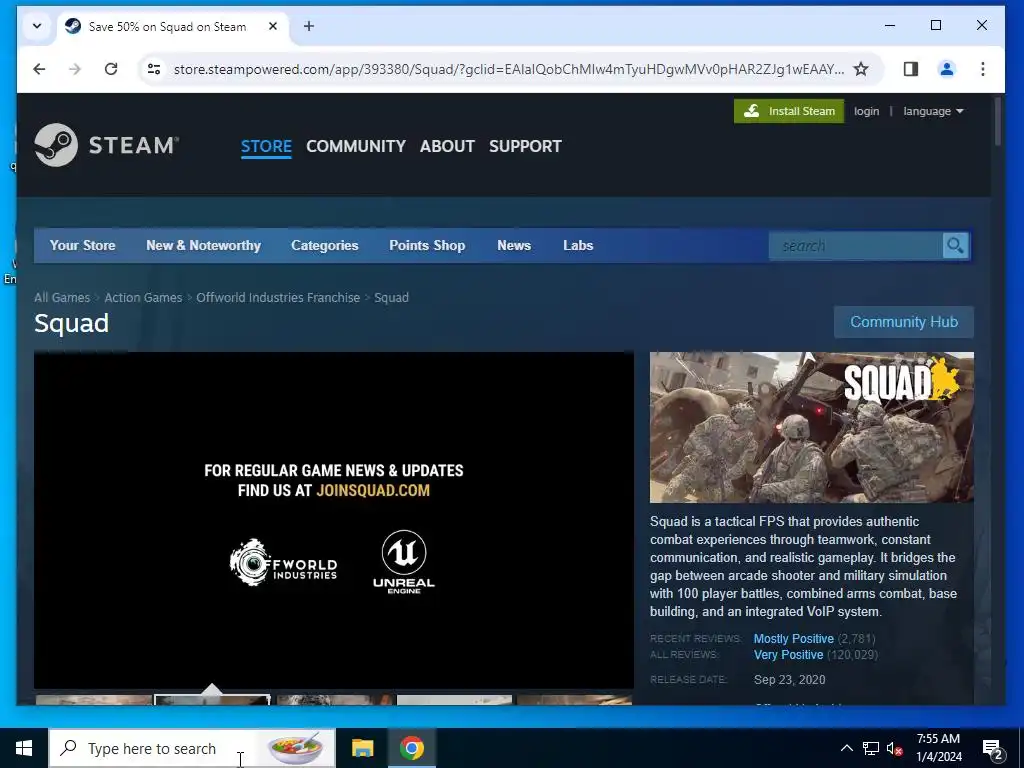Open the Mostly Positive recent reviews link
1024x768 pixels.
pos(793,639)
